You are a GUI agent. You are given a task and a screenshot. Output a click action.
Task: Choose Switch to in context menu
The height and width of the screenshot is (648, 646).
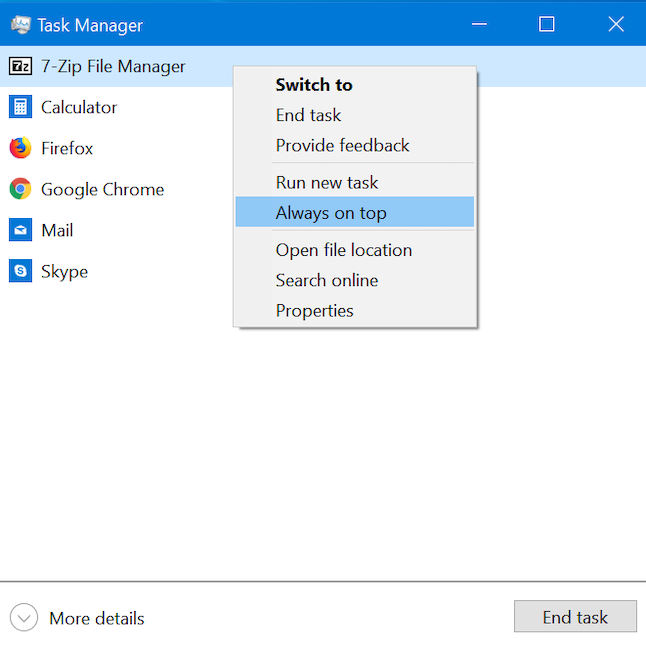tap(355, 85)
